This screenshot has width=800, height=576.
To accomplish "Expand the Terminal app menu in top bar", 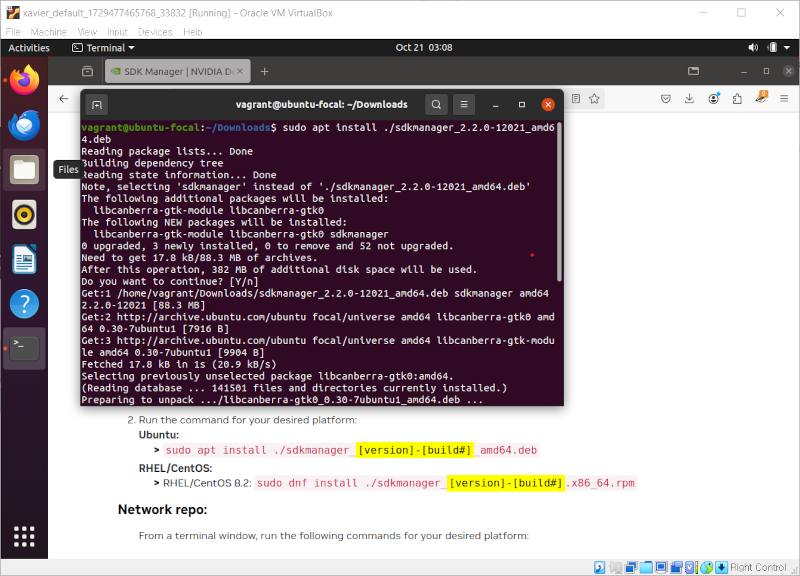I will click(103, 47).
